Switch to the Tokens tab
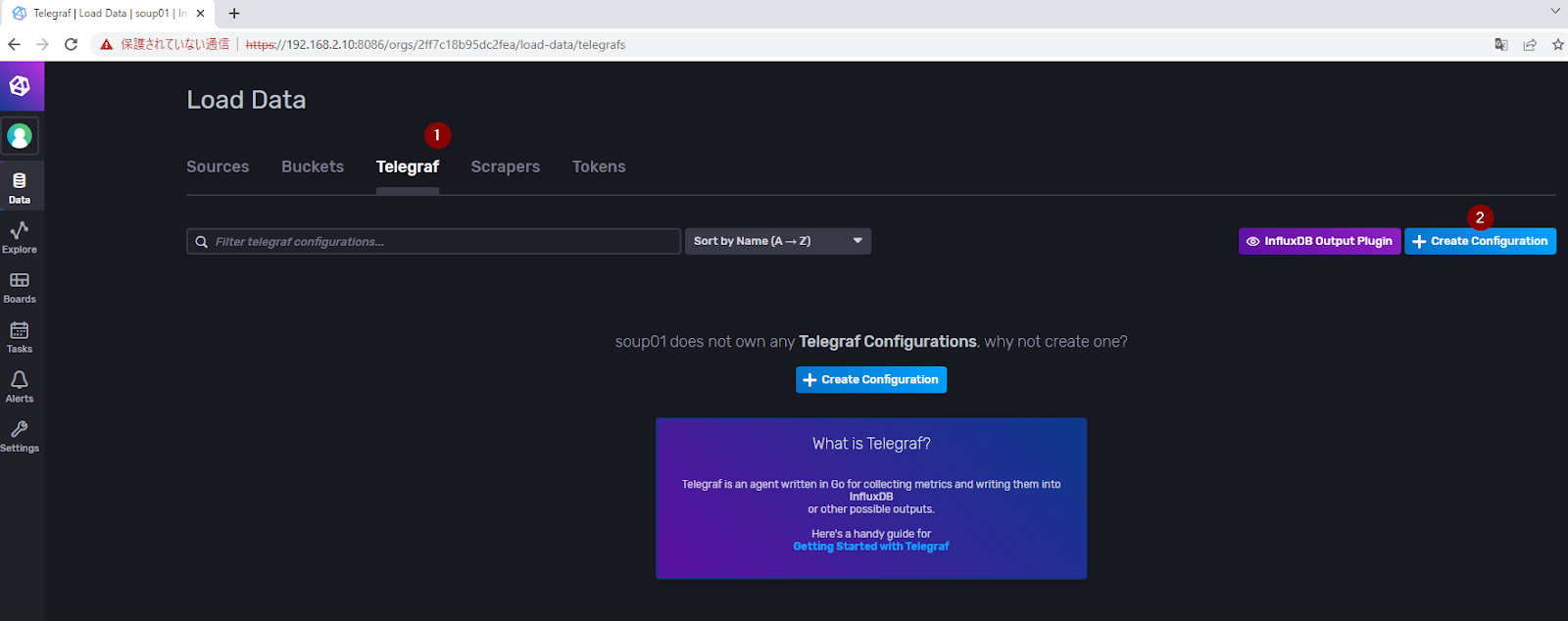This screenshot has width=1568, height=621. 599,167
